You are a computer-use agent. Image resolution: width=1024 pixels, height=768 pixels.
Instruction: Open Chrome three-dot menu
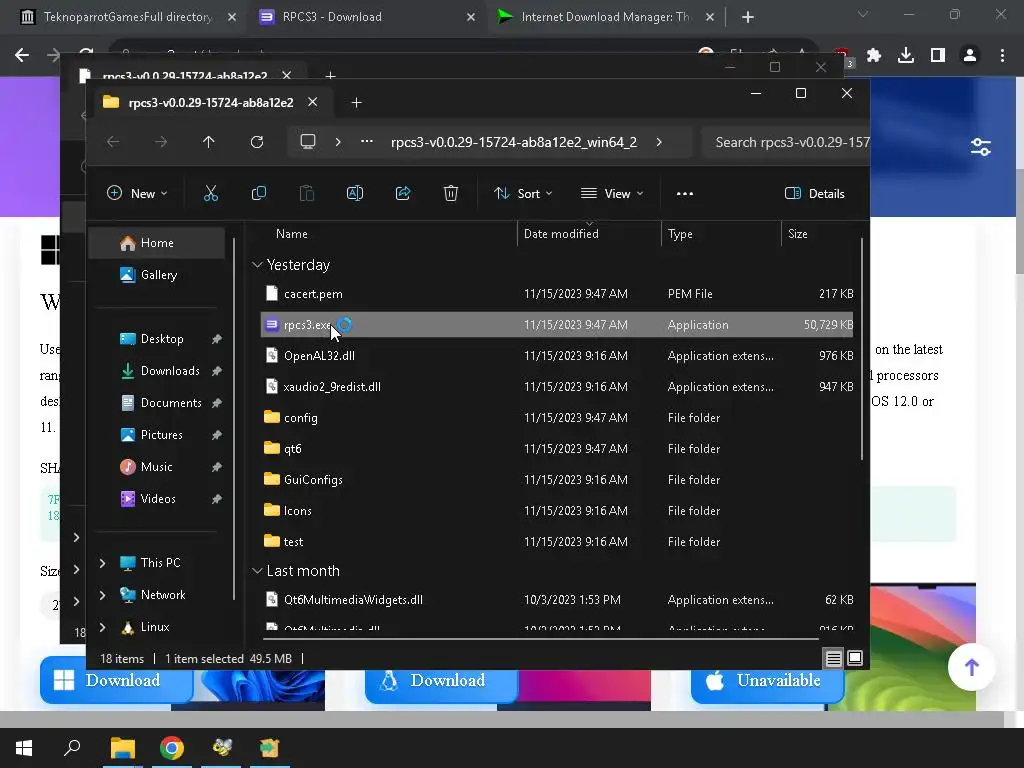click(x=1002, y=56)
